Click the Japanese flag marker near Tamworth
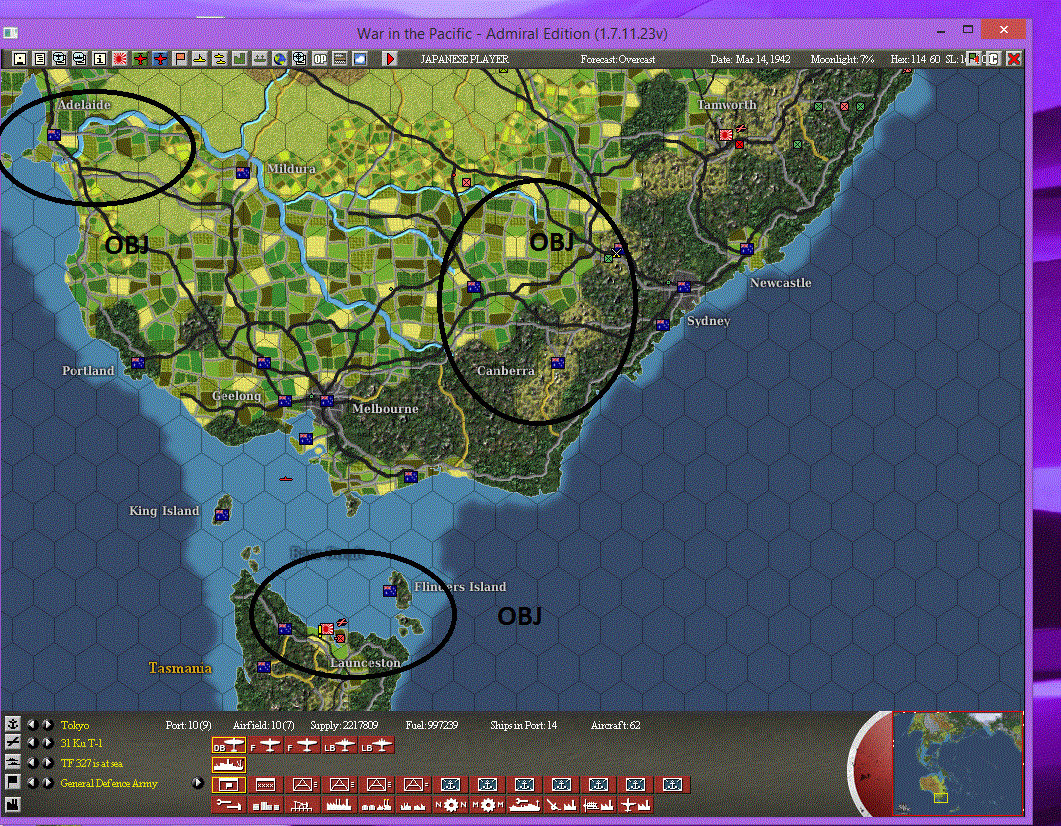The height and width of the screenshot is (826, 1061). click(726, 135)
